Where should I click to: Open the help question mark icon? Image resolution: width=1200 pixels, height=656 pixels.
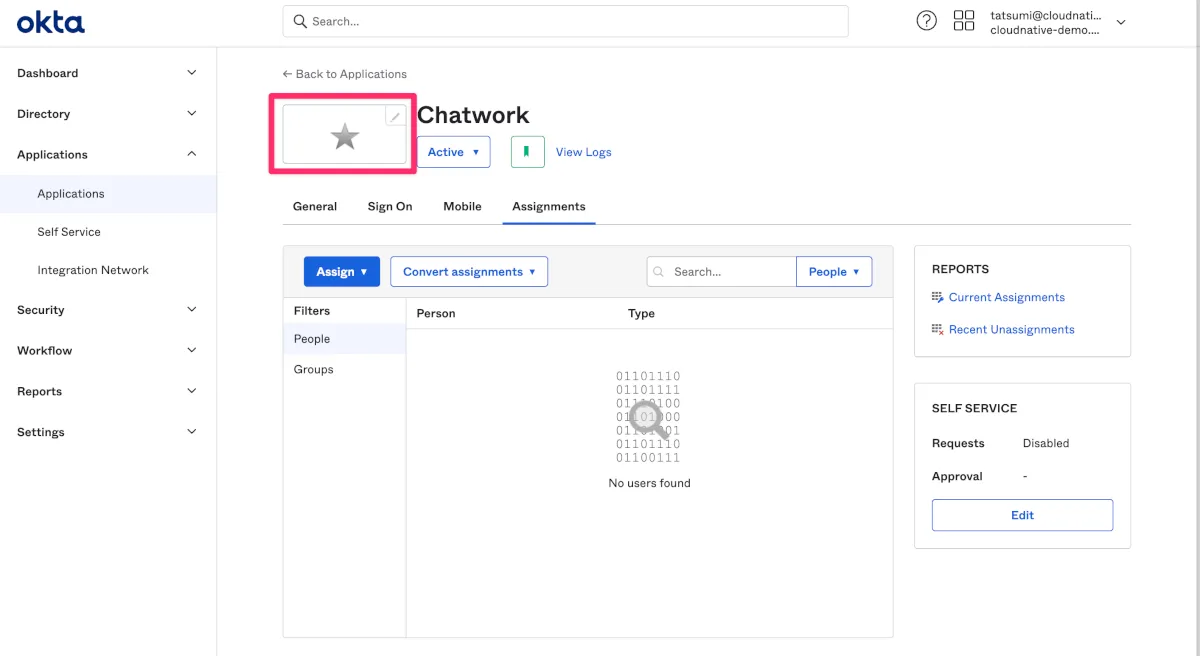[x=927, y=21]
